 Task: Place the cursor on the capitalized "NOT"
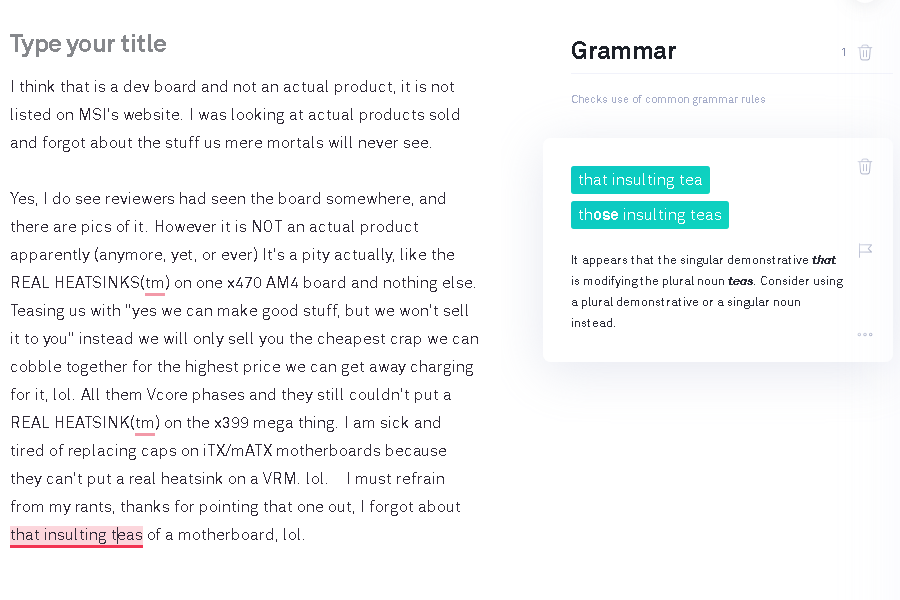tap(266, 227)
